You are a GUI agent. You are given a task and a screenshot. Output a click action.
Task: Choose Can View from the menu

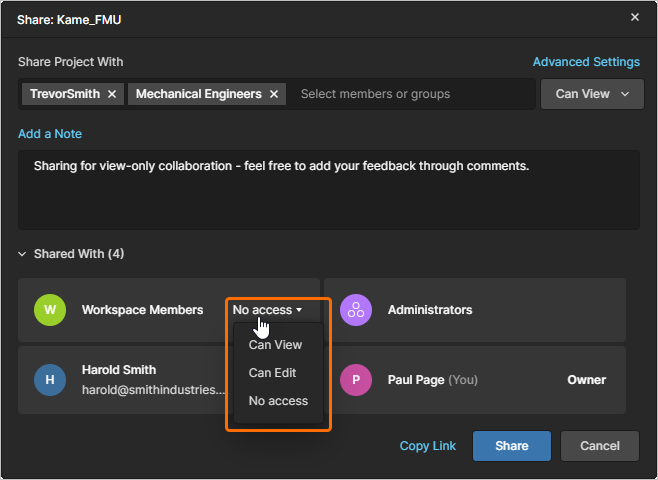tap(275, 345)
